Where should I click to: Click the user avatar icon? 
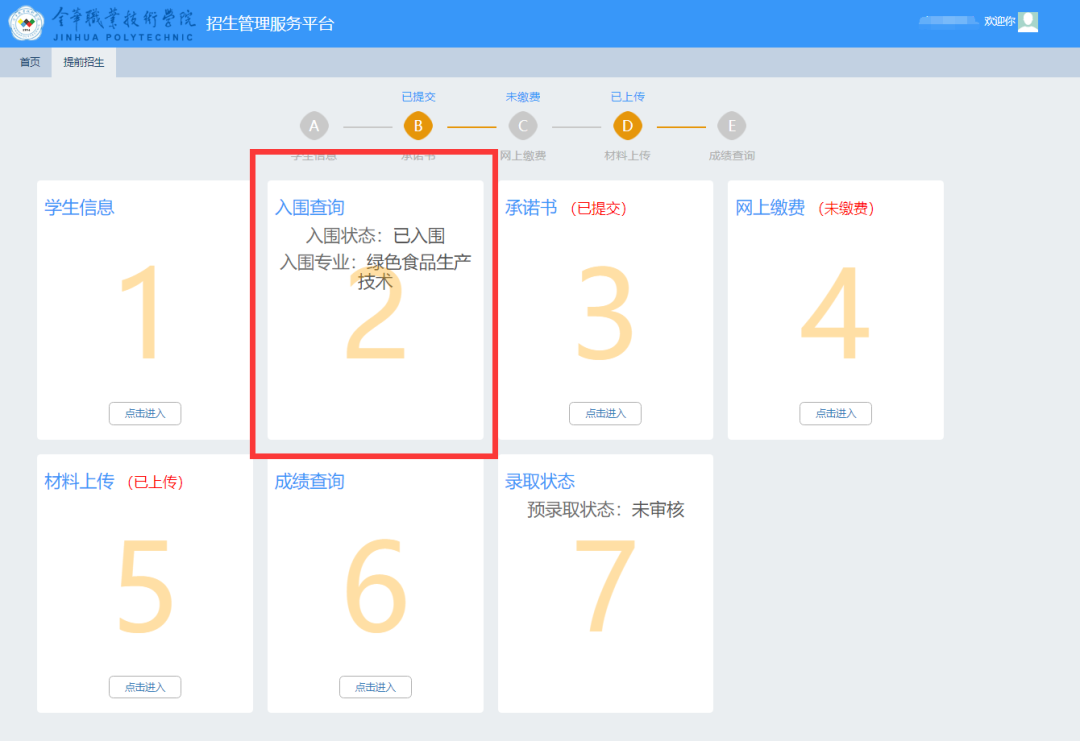point(1028,21)
